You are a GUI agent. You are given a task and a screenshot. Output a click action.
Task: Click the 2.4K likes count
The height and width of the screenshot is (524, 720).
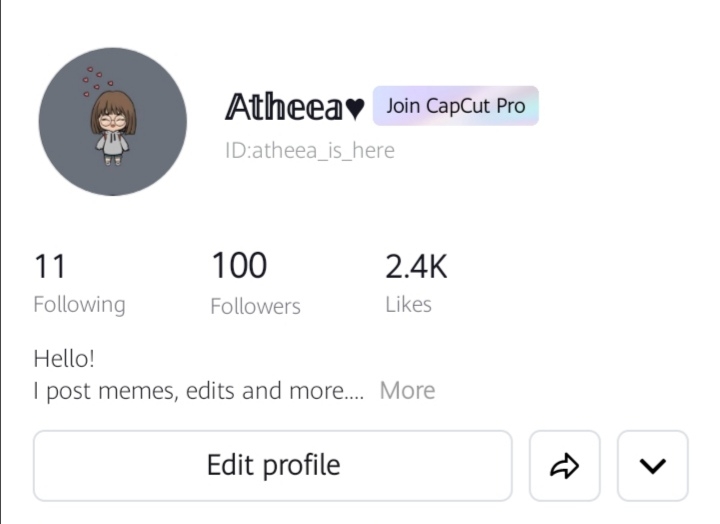(x=416, y=266)
